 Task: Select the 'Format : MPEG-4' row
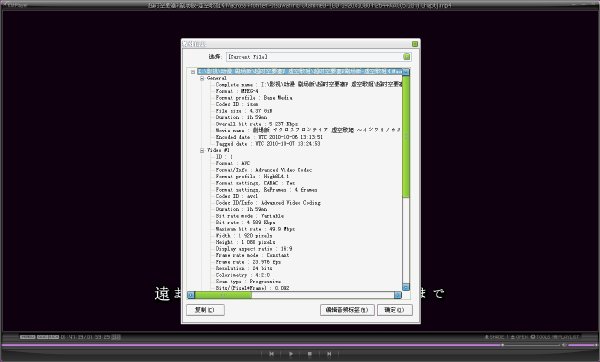tap(237, 91)
